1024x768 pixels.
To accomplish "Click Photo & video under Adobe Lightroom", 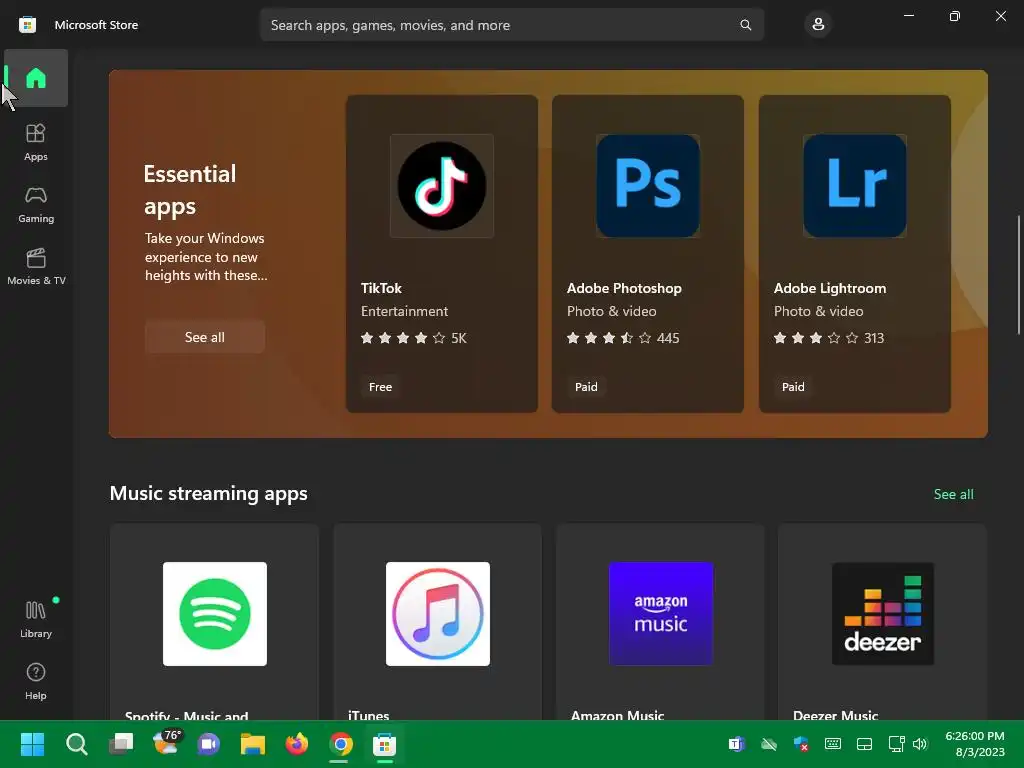I will point(818,312).
